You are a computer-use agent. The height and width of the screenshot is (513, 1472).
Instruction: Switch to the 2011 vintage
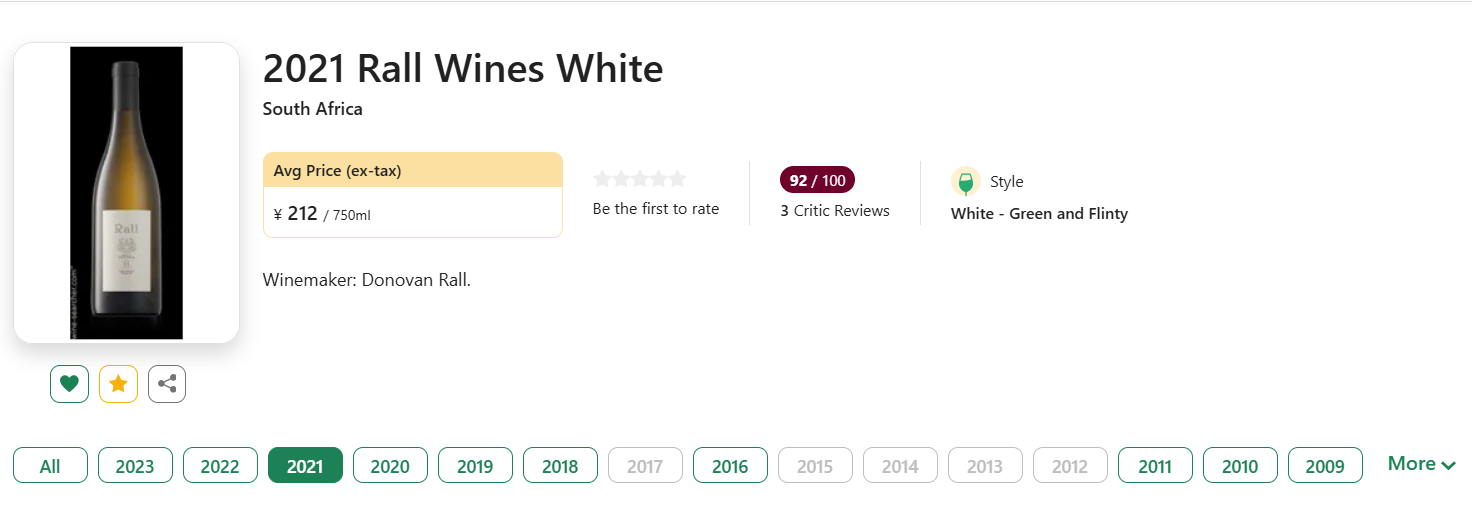1155,466
